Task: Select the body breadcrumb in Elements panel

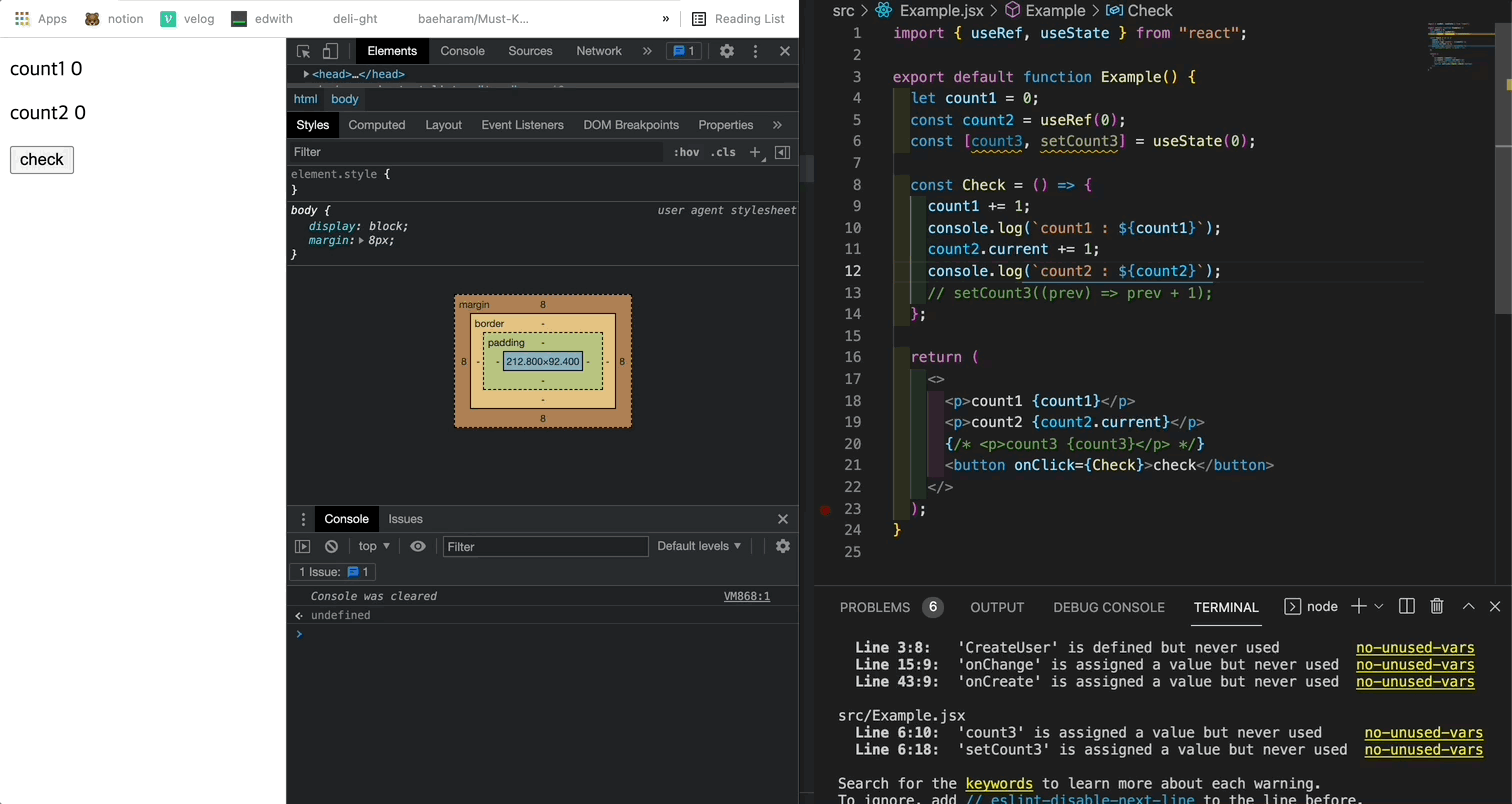Action: tap(344, 99)
